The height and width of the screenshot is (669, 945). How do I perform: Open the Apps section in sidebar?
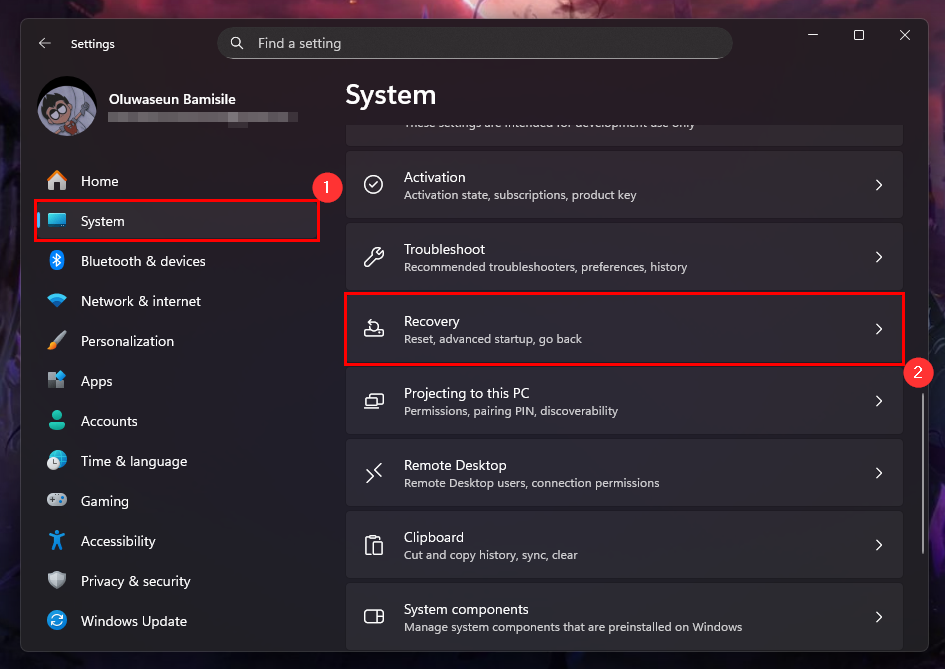(96, 381)
